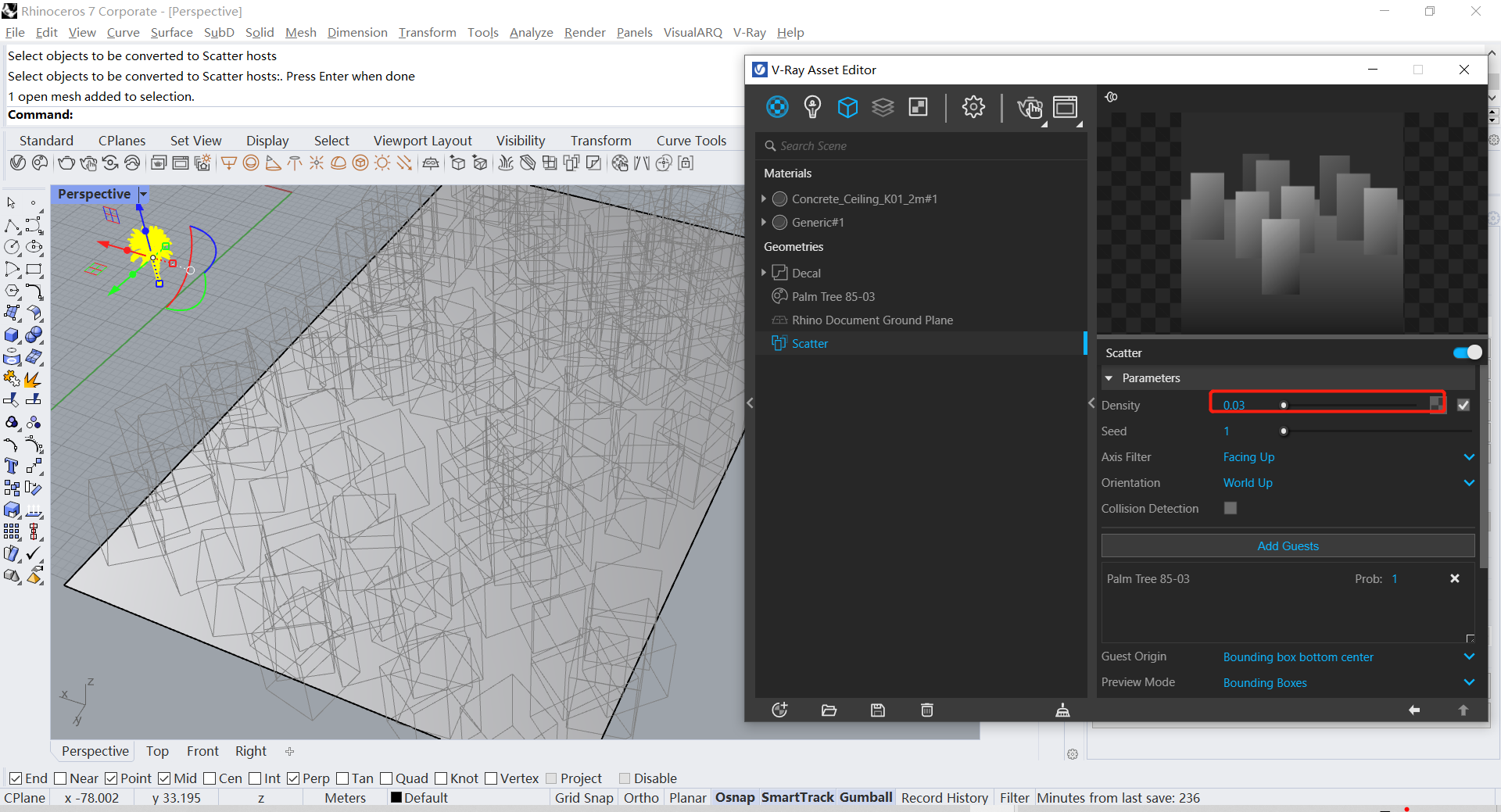The width and height of the screenshot is (1501, 812).
Task: Expand the Concrete_Ceiling_K01_2m#1 material
Action: click(x=764, y=199)
